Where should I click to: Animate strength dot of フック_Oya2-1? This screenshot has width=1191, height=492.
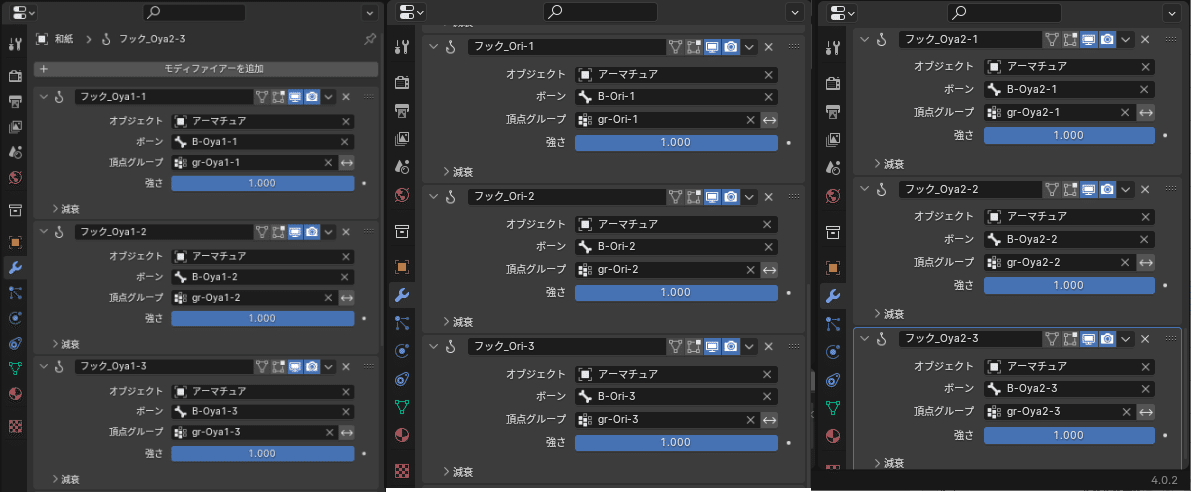(x=1165, y=136)
